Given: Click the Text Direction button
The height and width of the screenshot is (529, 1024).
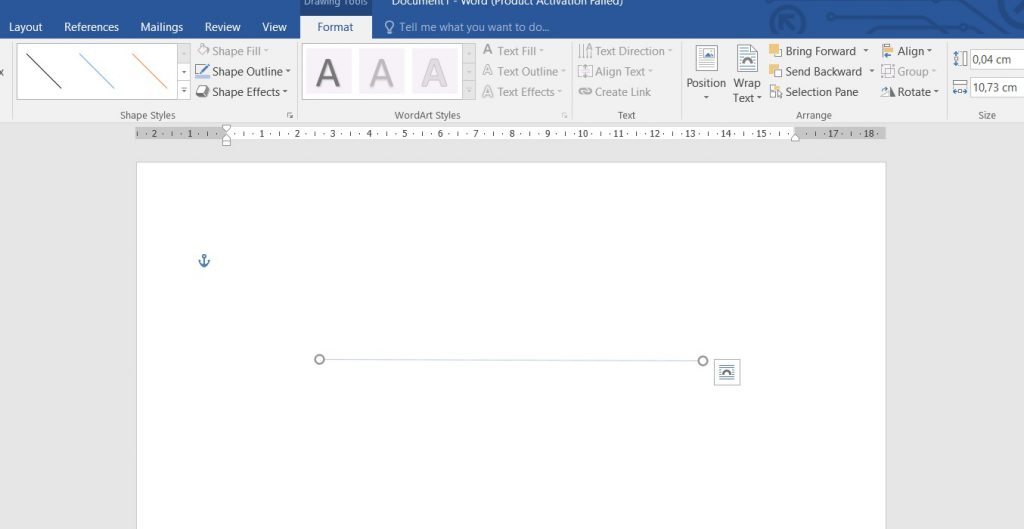Looking at the screenshot, I should point(625,51).
